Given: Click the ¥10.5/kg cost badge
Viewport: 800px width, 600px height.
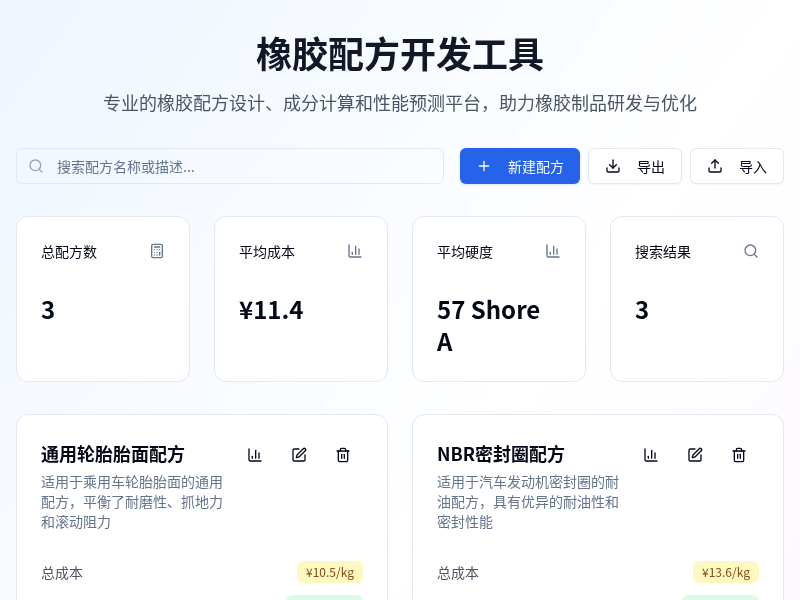Looking at the screenshot, I should (x=330, y=572).
